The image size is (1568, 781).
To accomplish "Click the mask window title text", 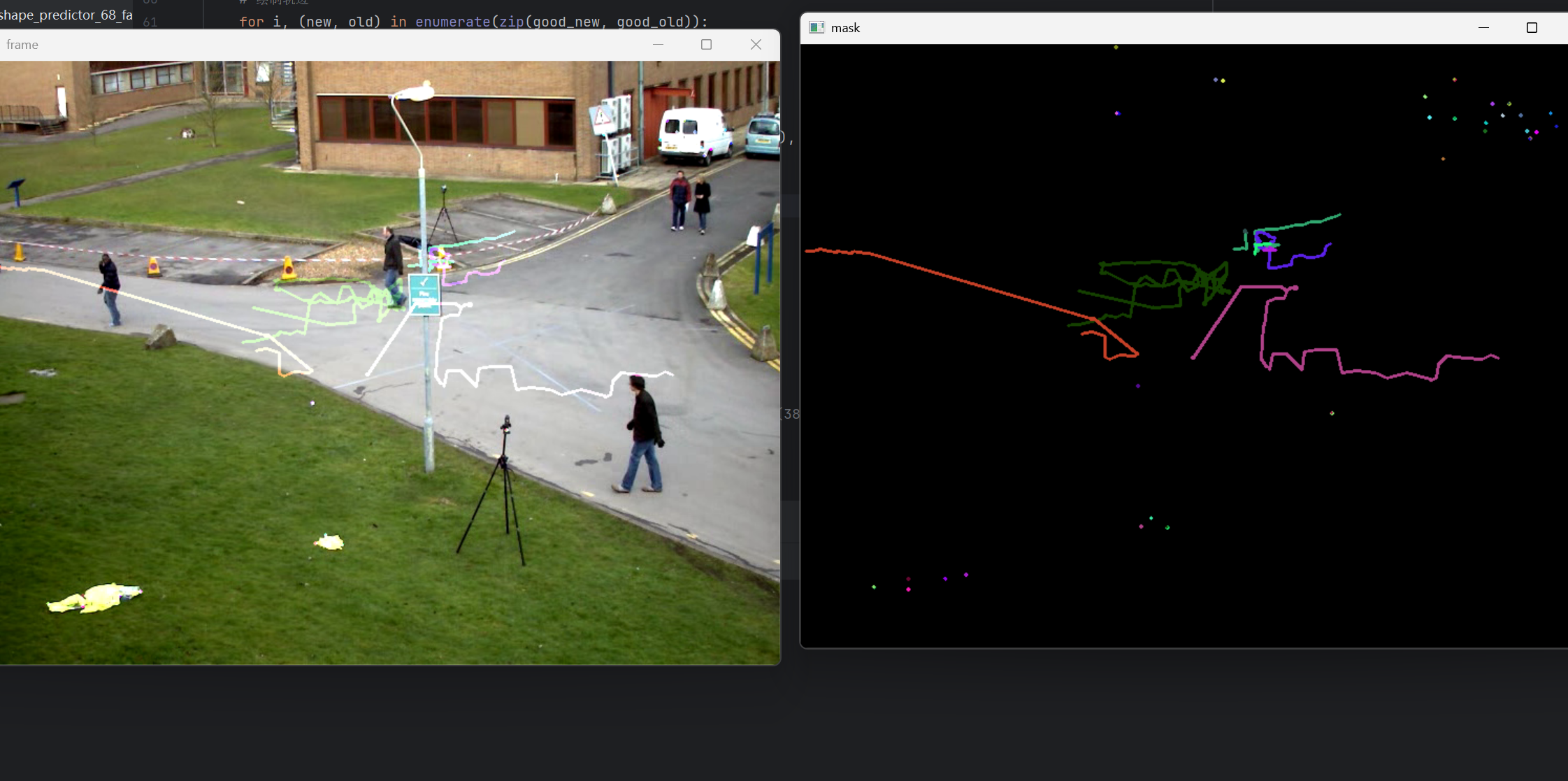I will coord(845,28).
